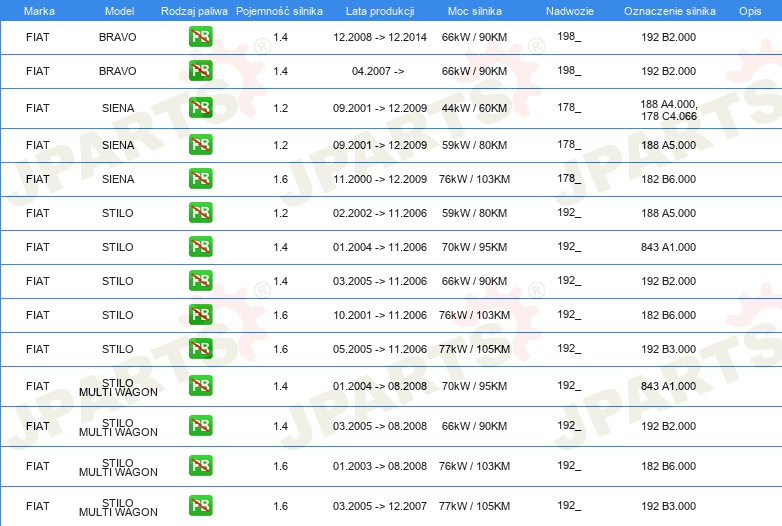Click fuel icon in Multi Wagon 03.2005 -> 08.2008 row

coord(200,426)
